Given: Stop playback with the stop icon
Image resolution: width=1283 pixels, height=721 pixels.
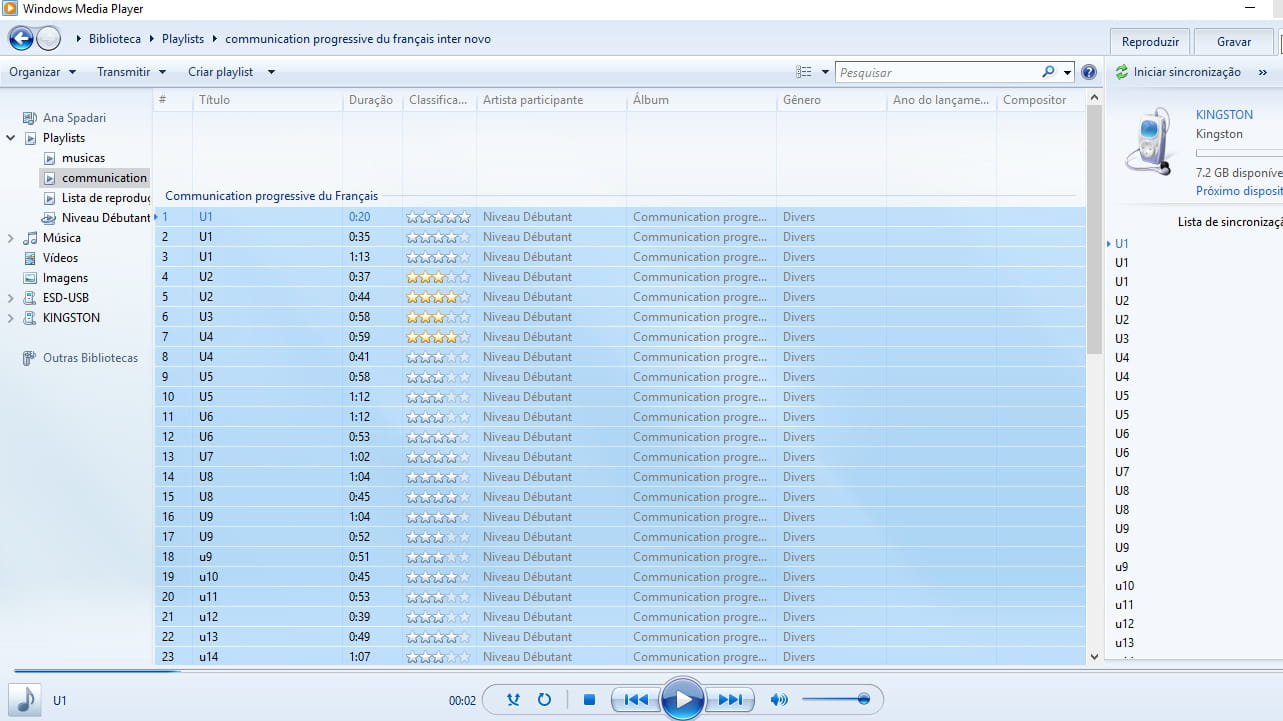Looking at the screenshot, I should point(589,700).
